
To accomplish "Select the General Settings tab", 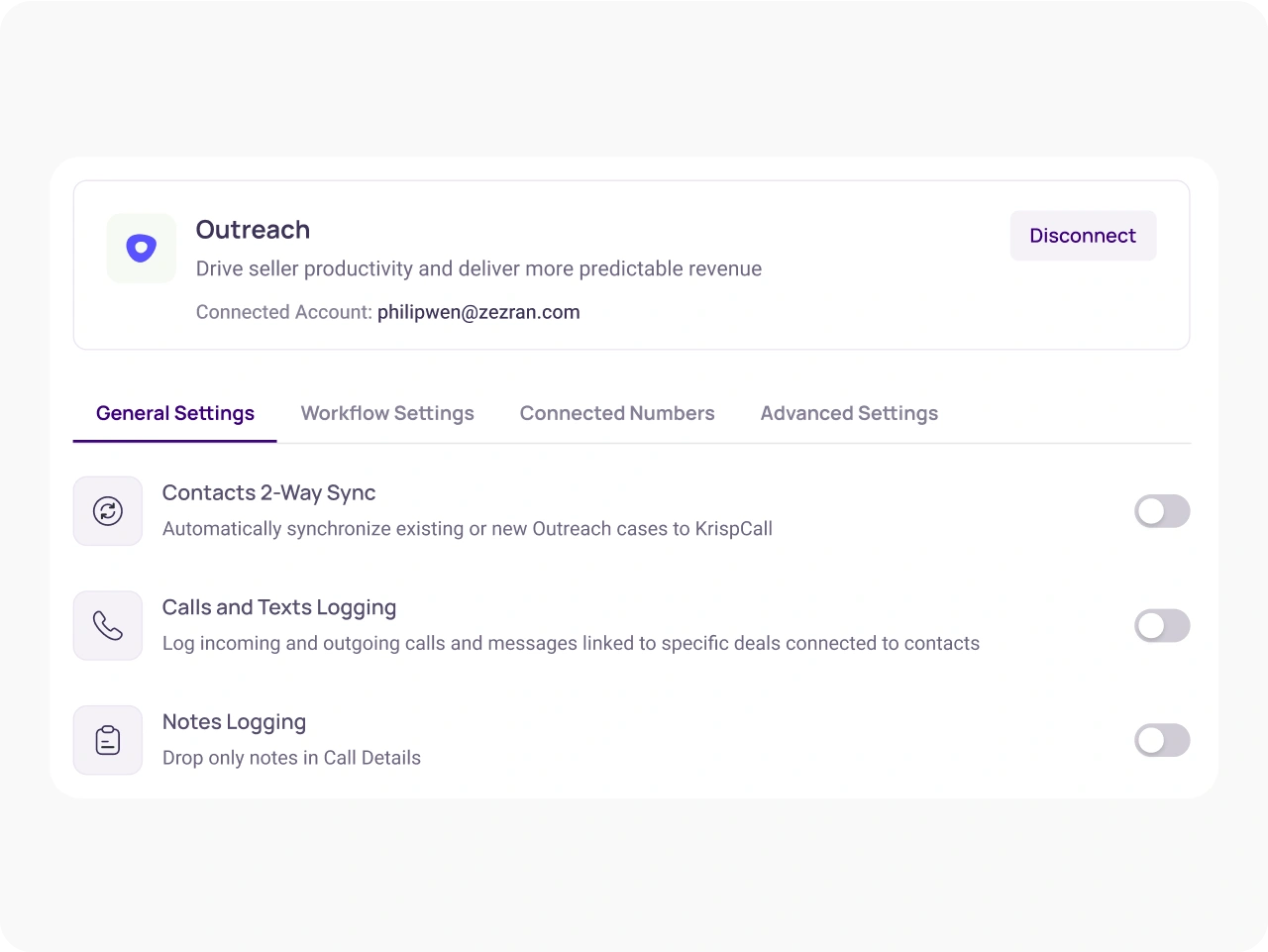I will click(175, 413).
